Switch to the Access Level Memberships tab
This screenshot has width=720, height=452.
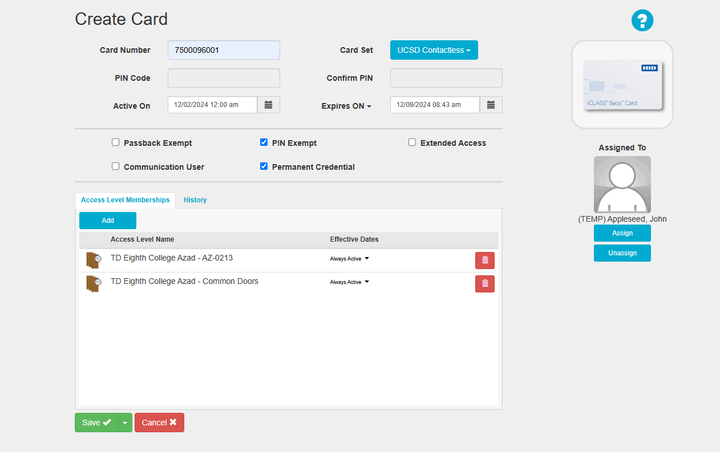tap(125, 200)
